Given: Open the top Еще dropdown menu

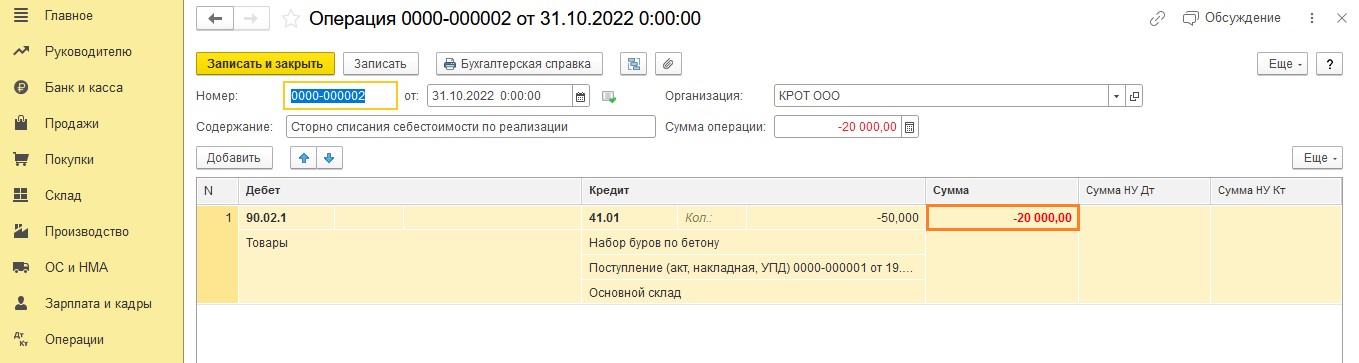Looking at the screenshot, I should click(x=1283, y=63).
